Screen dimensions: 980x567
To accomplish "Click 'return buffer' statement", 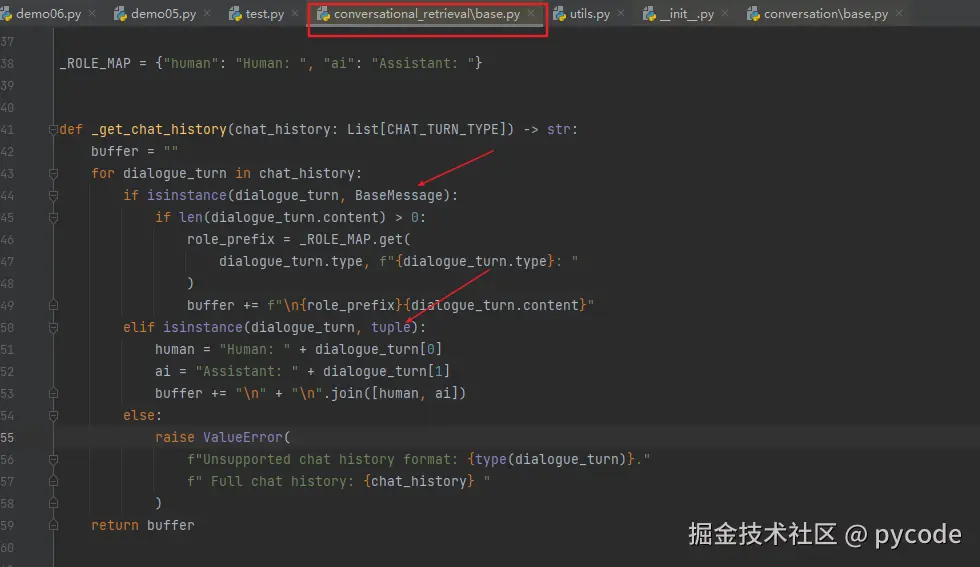I will click(x=143, y=525).
